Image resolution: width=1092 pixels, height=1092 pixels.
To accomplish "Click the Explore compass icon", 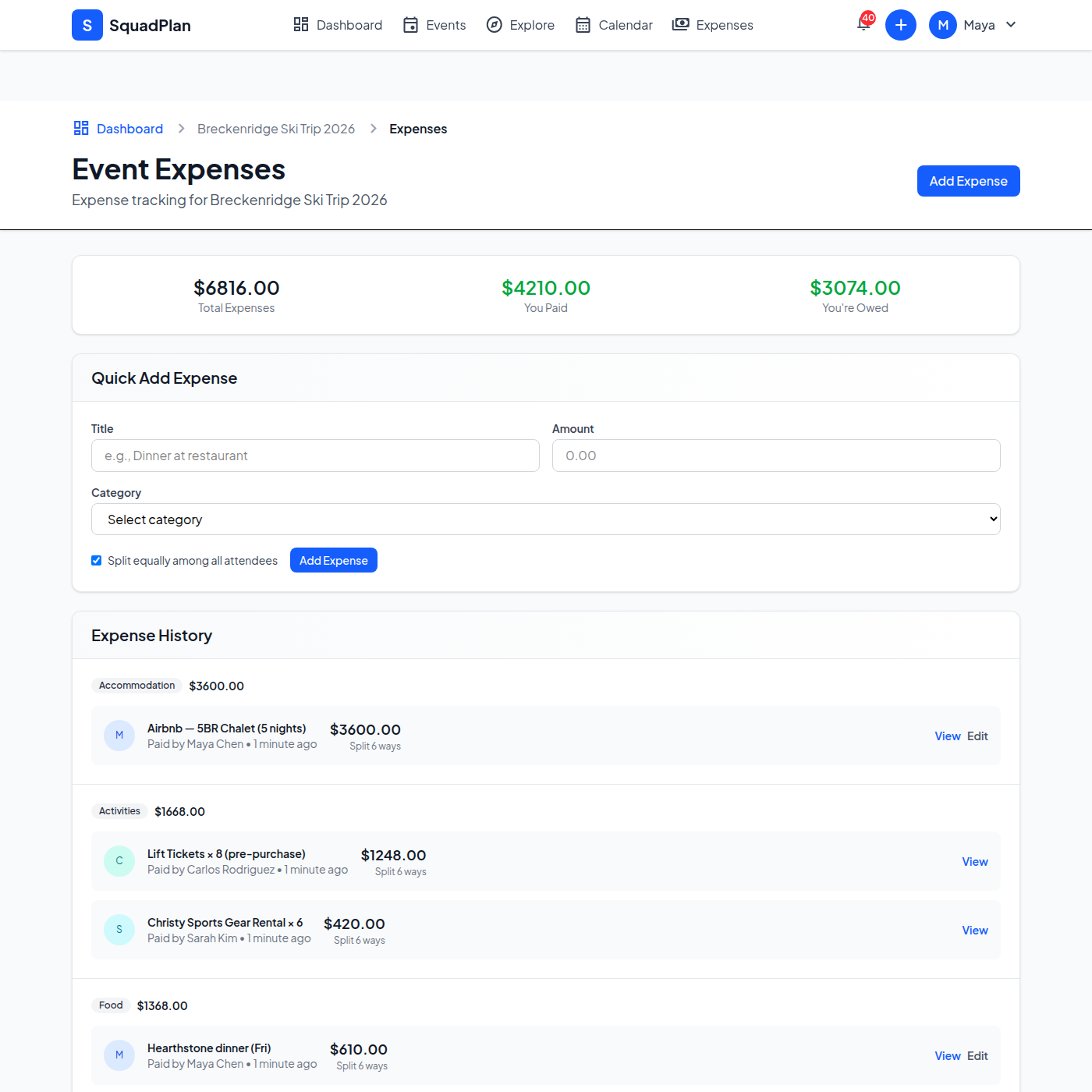I will point(495,24).
